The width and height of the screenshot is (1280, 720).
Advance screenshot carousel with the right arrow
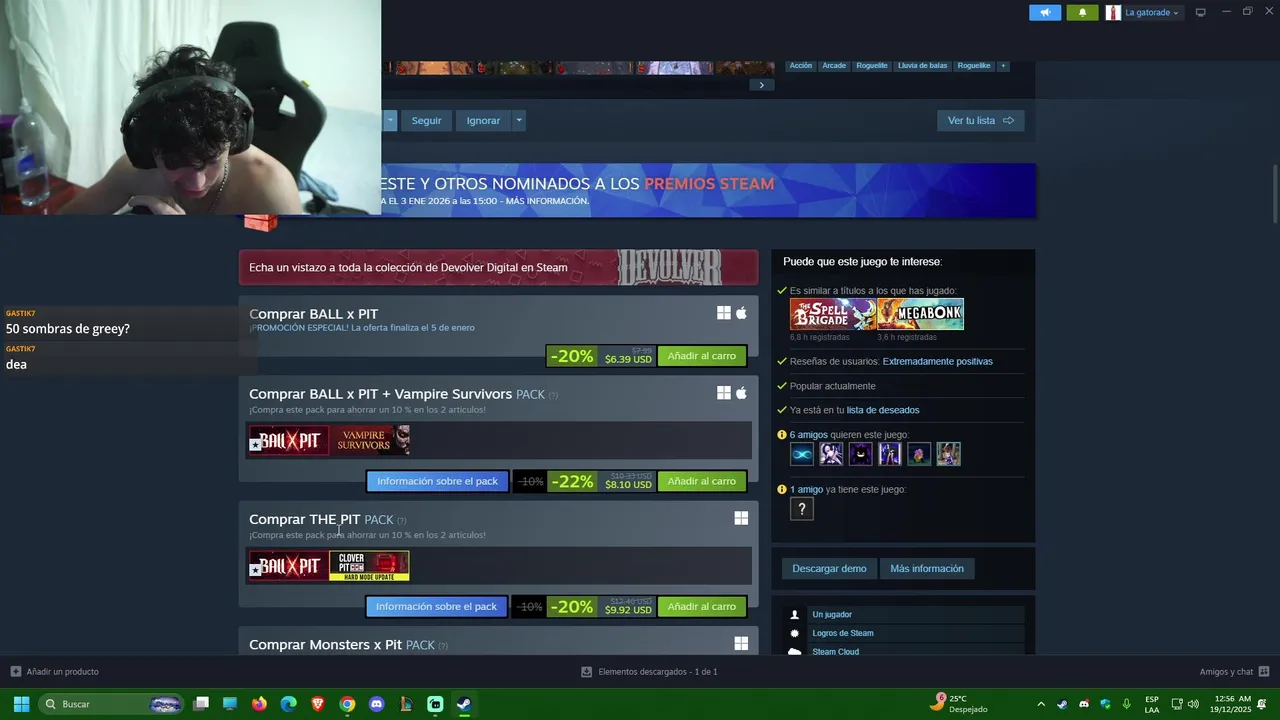[761, 84]
